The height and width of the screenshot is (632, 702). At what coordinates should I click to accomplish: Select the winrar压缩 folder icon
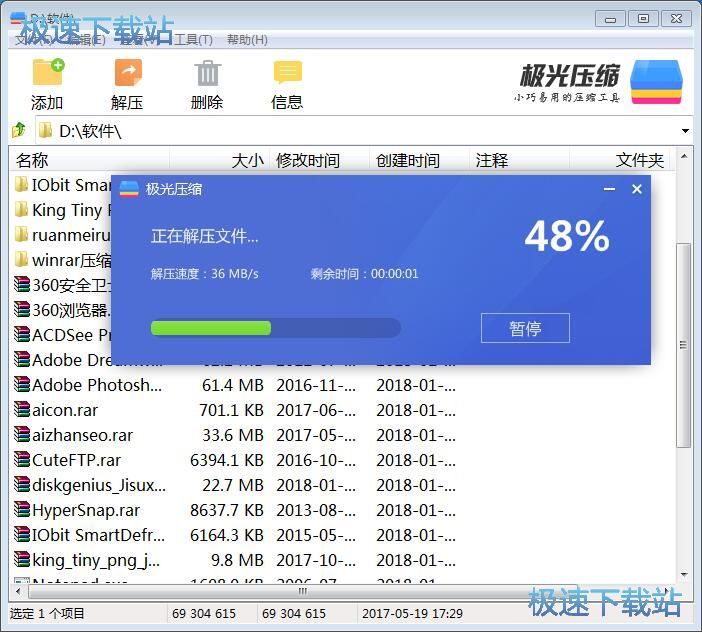click(21, 260)
